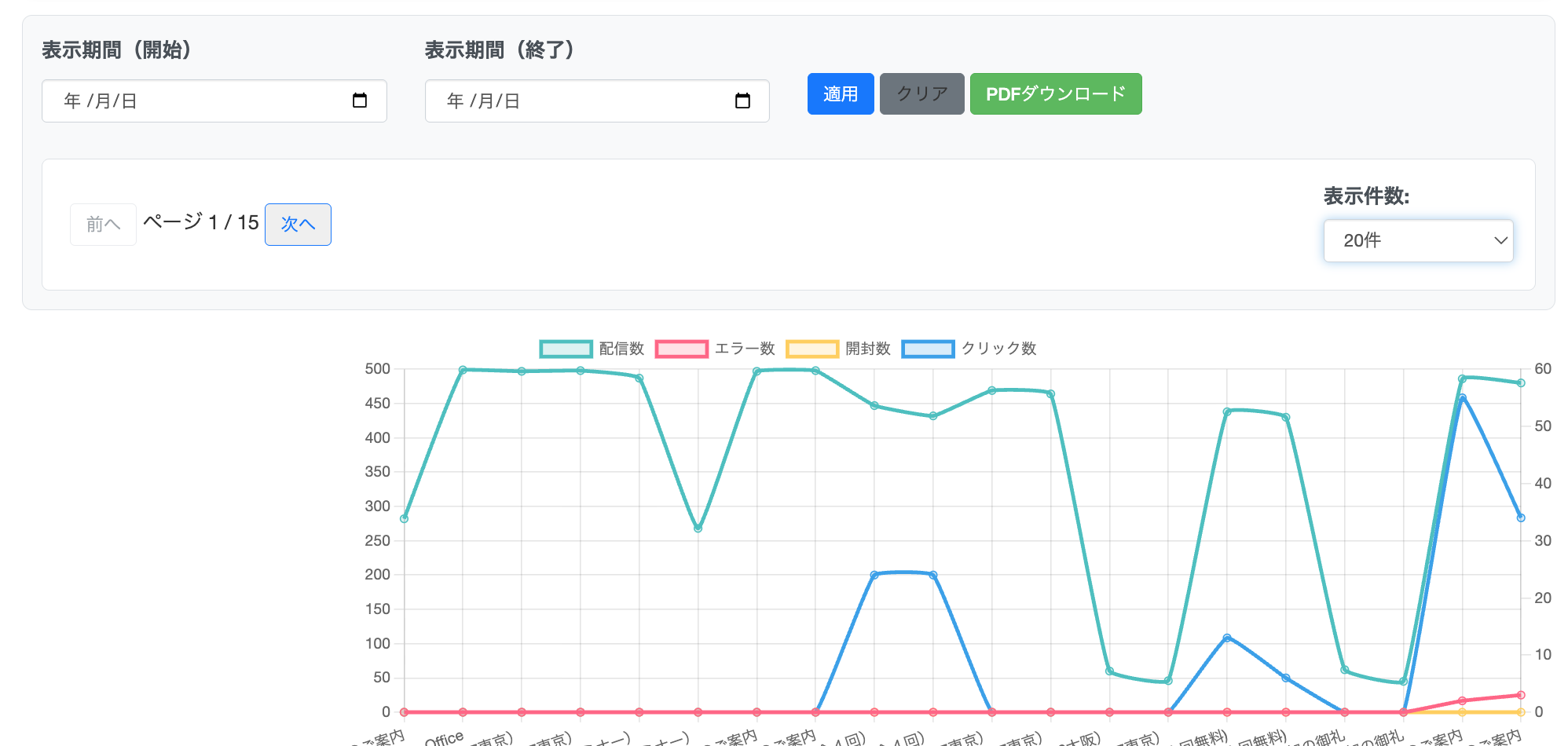1568x746 pixels.
Task: Click the dropdown chevron arrow for 表示件数
Action: click(1500, 240)
